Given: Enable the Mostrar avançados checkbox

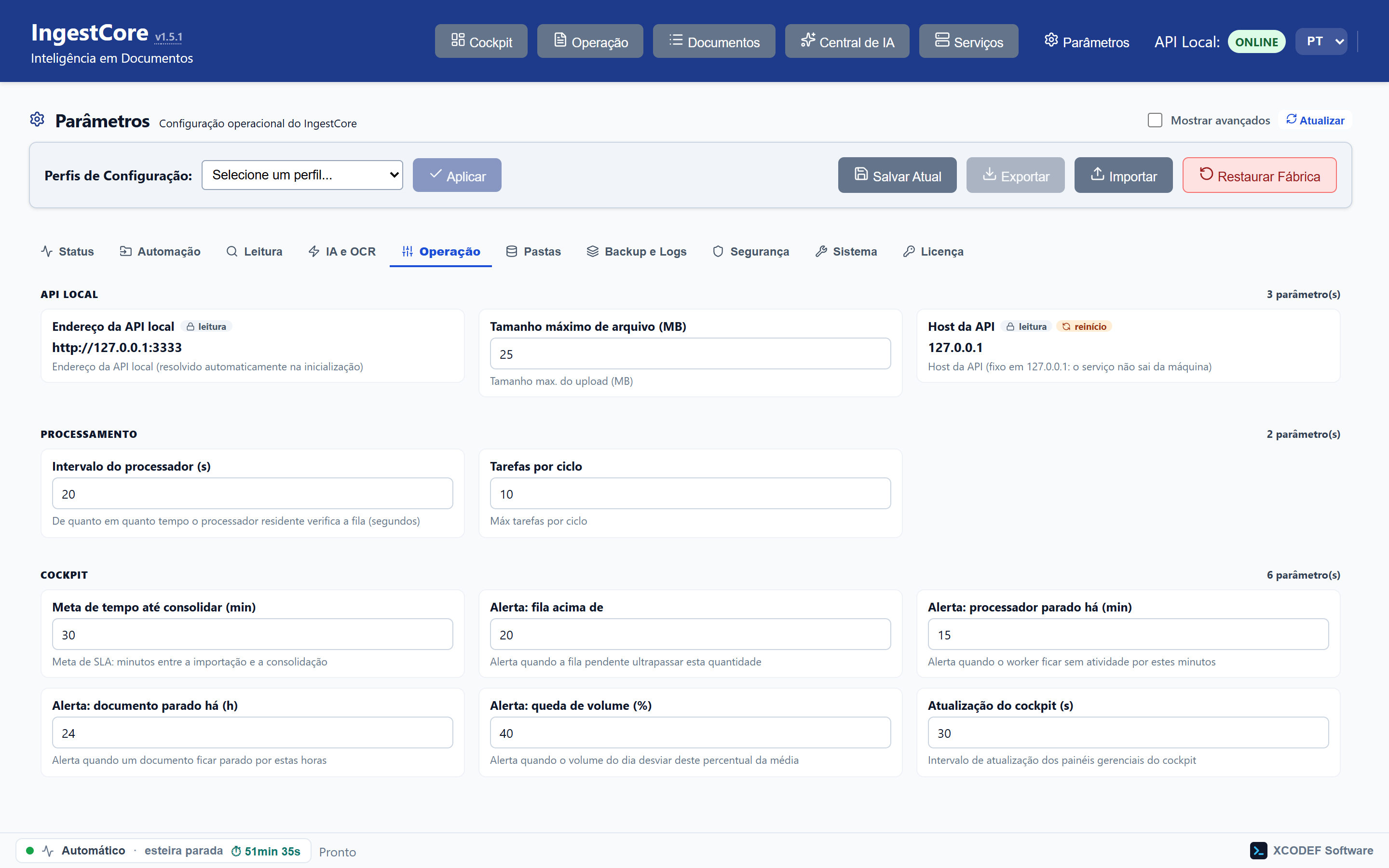Looking at the screenshot, I should click(x=1155, y=121).
